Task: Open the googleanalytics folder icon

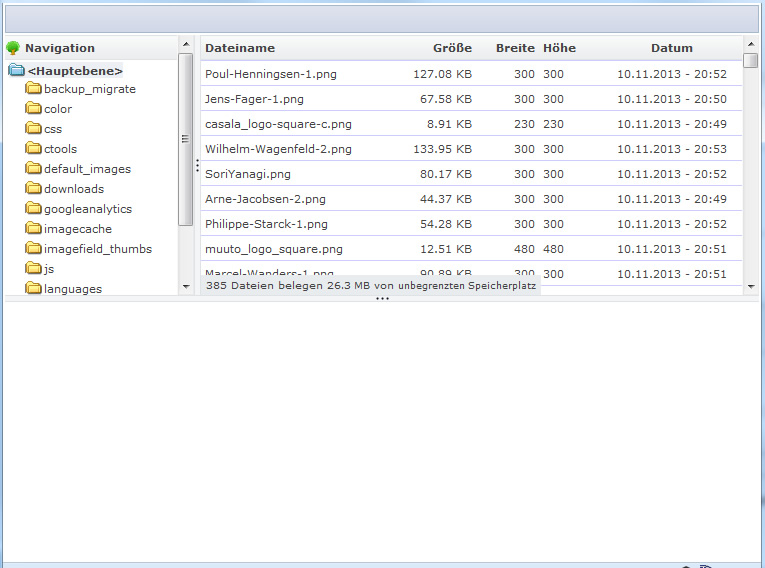Action: 33,209
